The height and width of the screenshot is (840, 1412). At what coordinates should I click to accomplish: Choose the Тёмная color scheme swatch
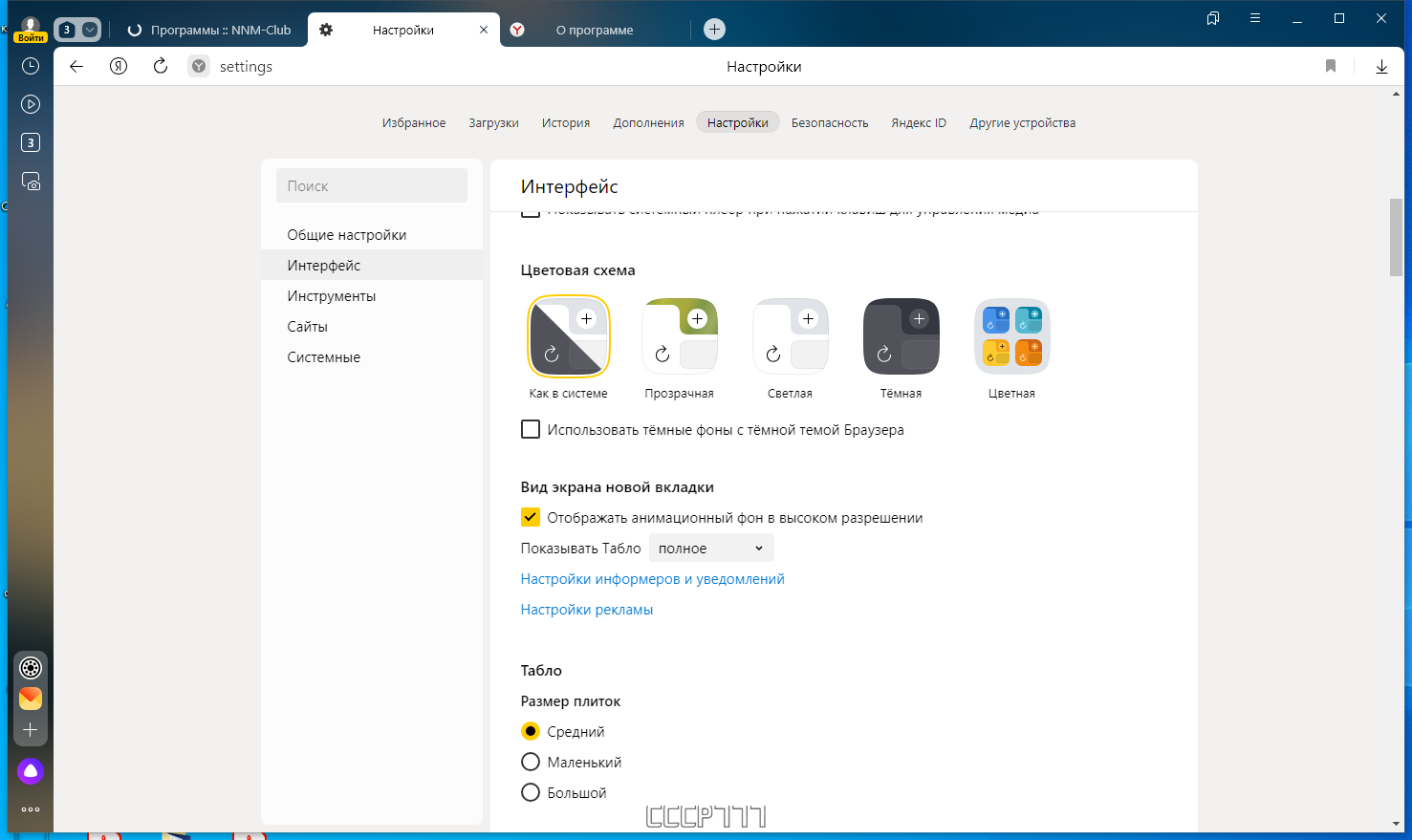click(x=901, y=336)
